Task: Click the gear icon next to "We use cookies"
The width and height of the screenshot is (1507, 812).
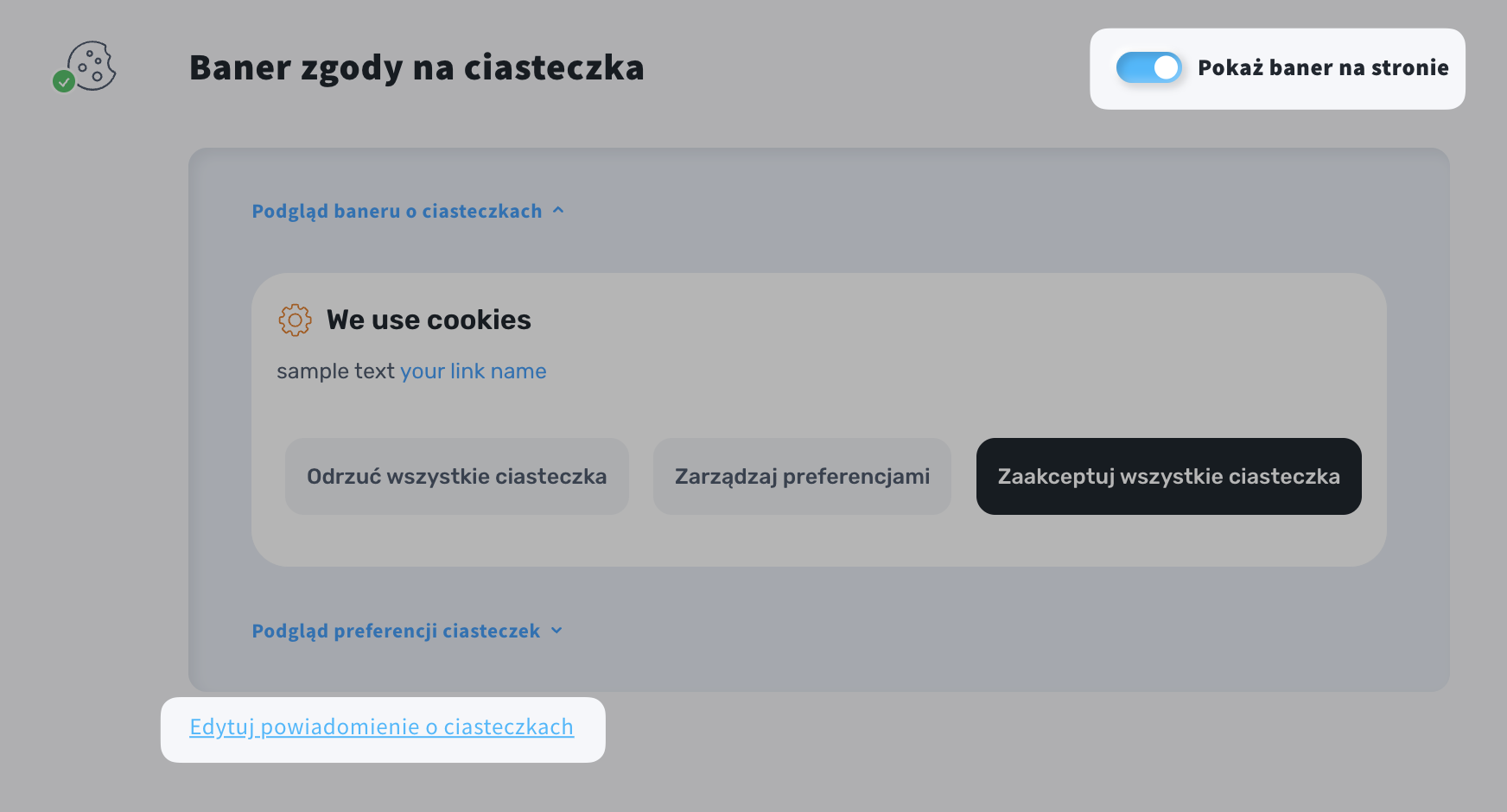Action: coord(295,320)
